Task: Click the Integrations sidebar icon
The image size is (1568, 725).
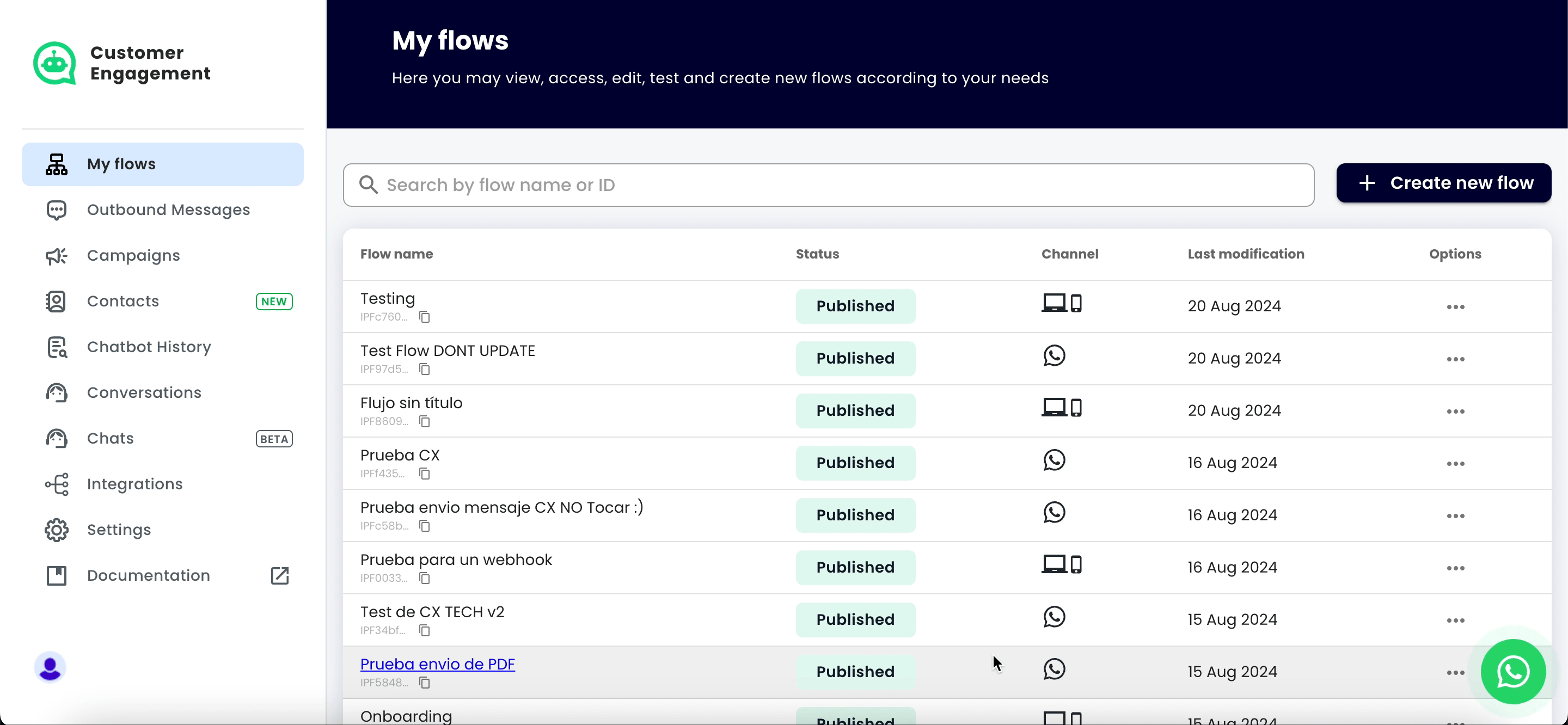Action: (x=56, y=484)
